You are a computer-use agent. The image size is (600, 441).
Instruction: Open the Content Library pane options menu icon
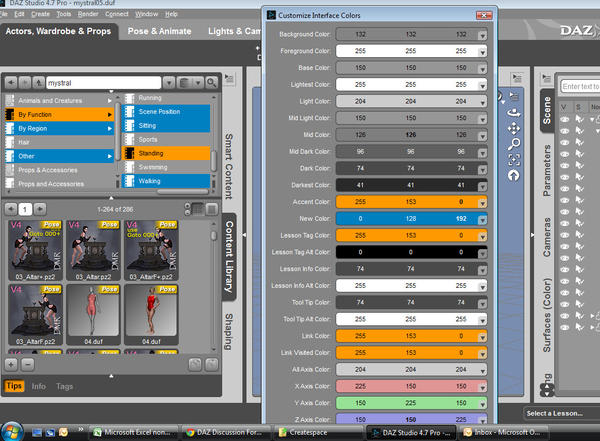point(229,78)
